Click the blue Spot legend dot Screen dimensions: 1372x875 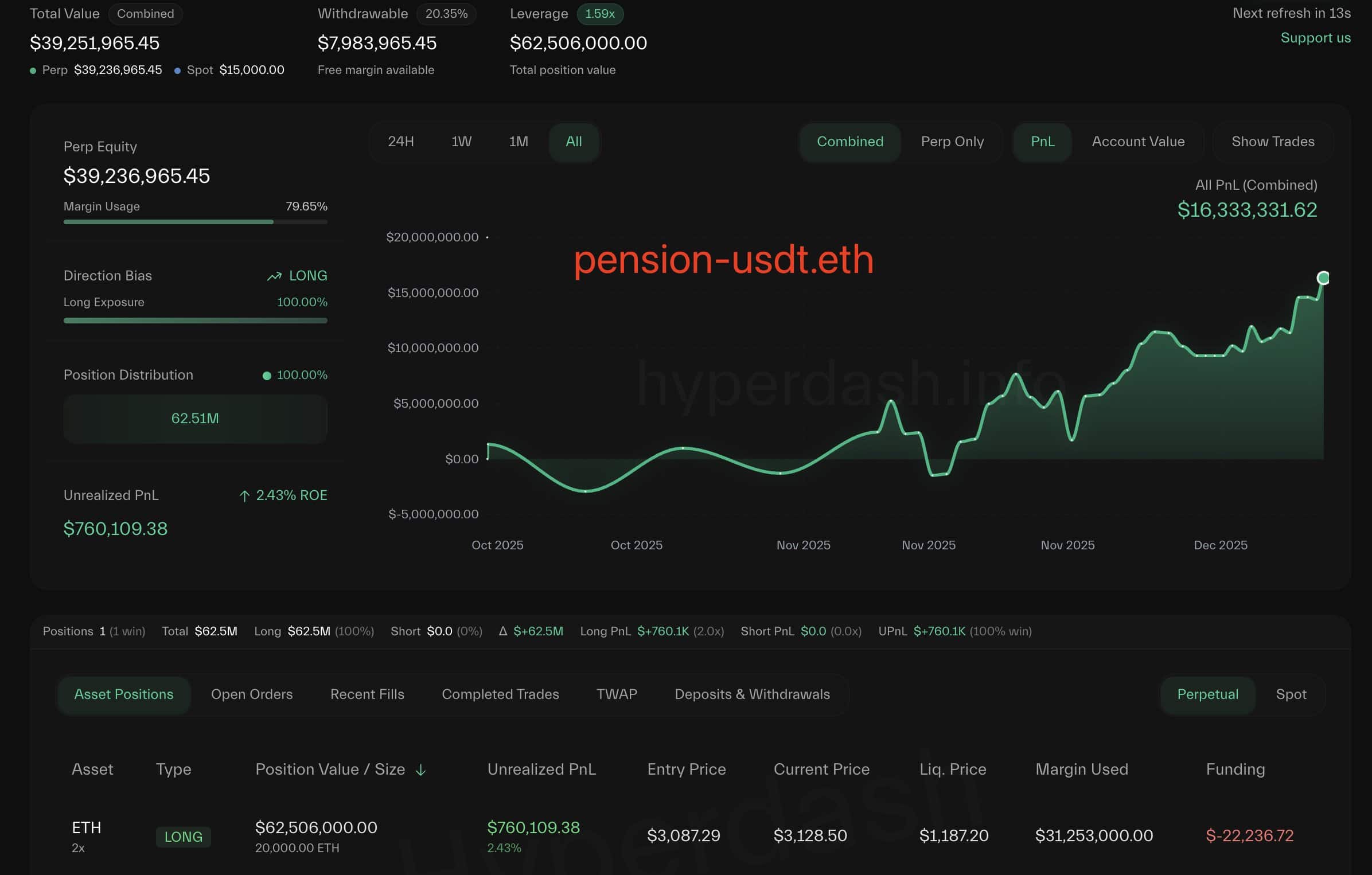177,71
